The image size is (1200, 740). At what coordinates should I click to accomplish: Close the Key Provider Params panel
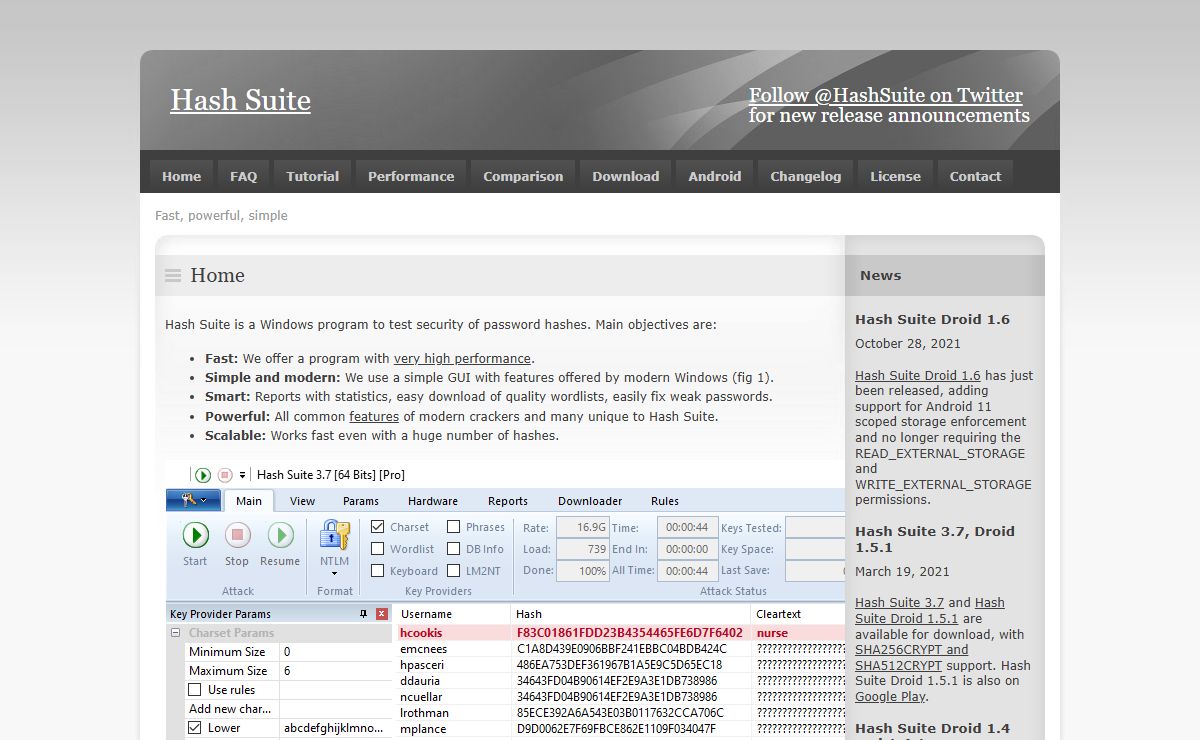point(382,614)
